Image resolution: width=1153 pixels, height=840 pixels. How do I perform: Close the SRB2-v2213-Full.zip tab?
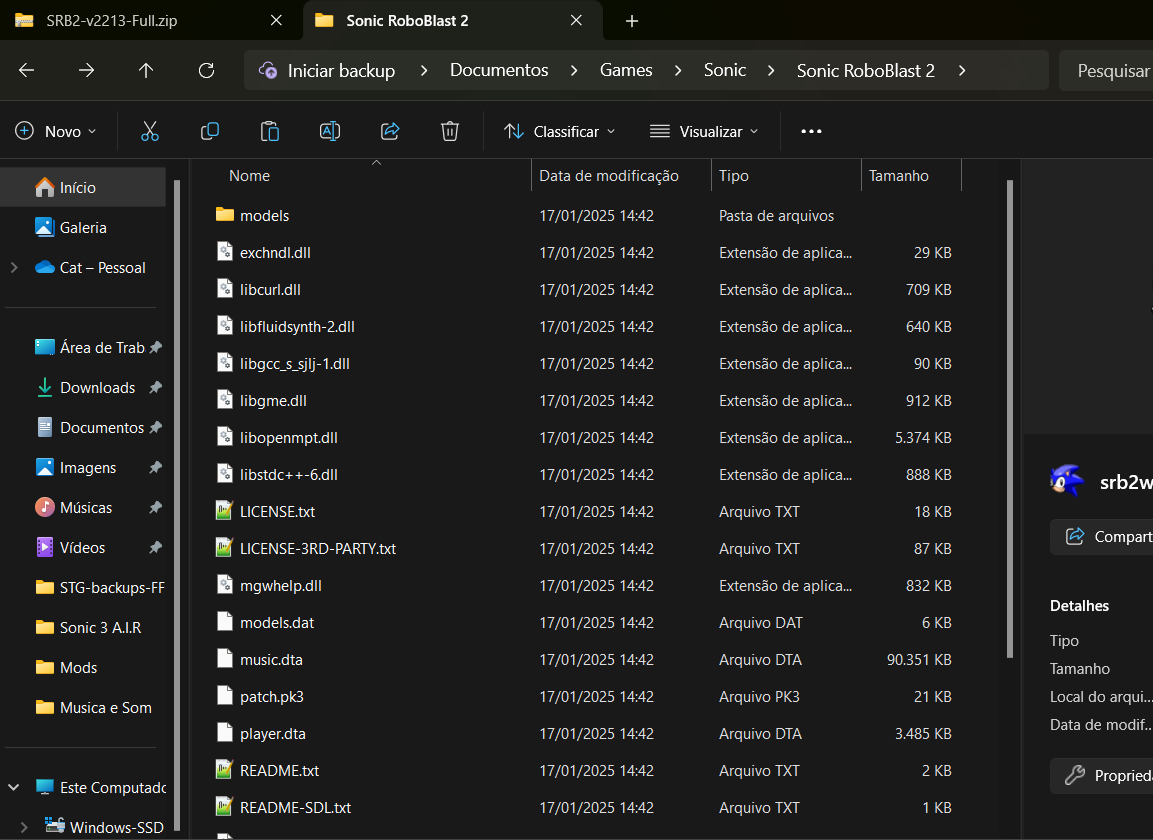[x=276, y=21]
